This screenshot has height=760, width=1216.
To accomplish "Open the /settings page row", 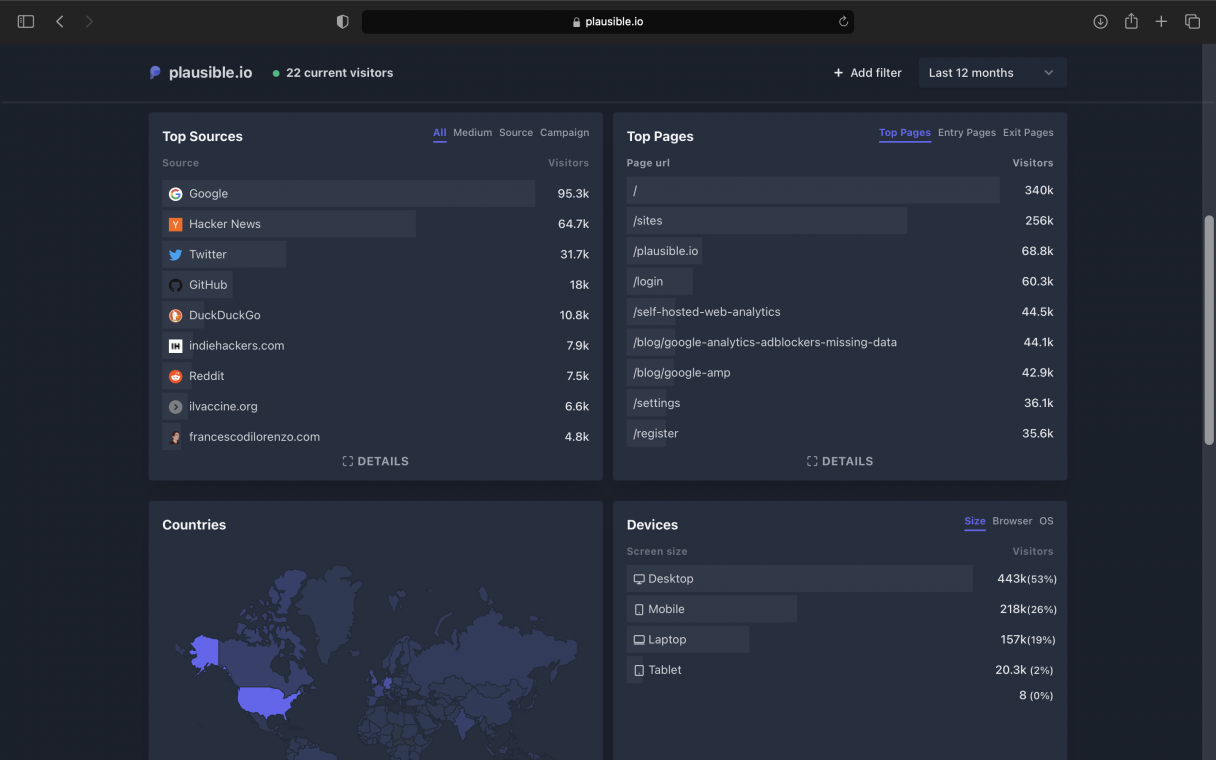I will point(840,403).
